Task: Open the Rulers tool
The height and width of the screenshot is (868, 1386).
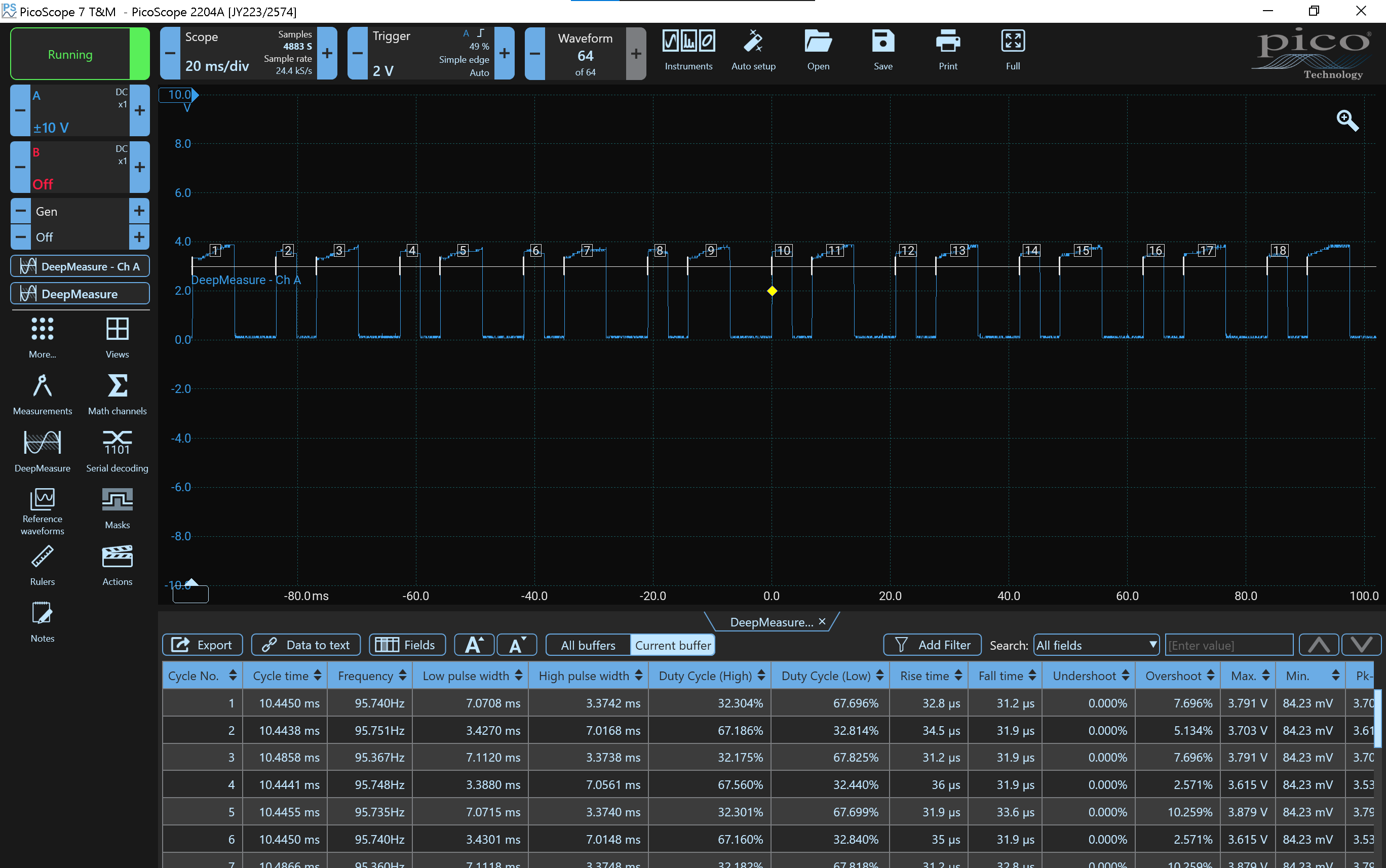Action: (43, 565)
